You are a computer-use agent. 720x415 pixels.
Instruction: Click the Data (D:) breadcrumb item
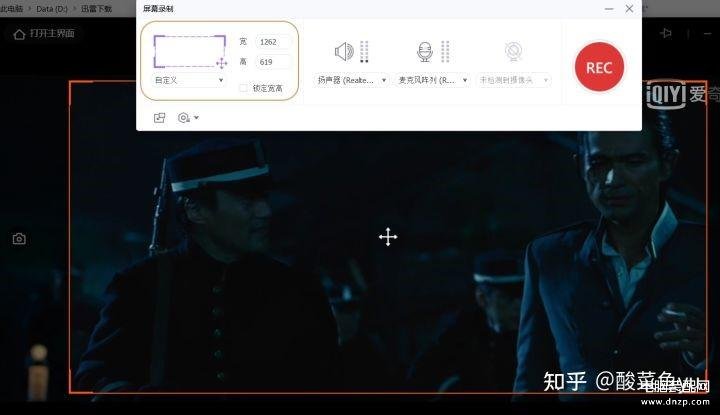52,9
